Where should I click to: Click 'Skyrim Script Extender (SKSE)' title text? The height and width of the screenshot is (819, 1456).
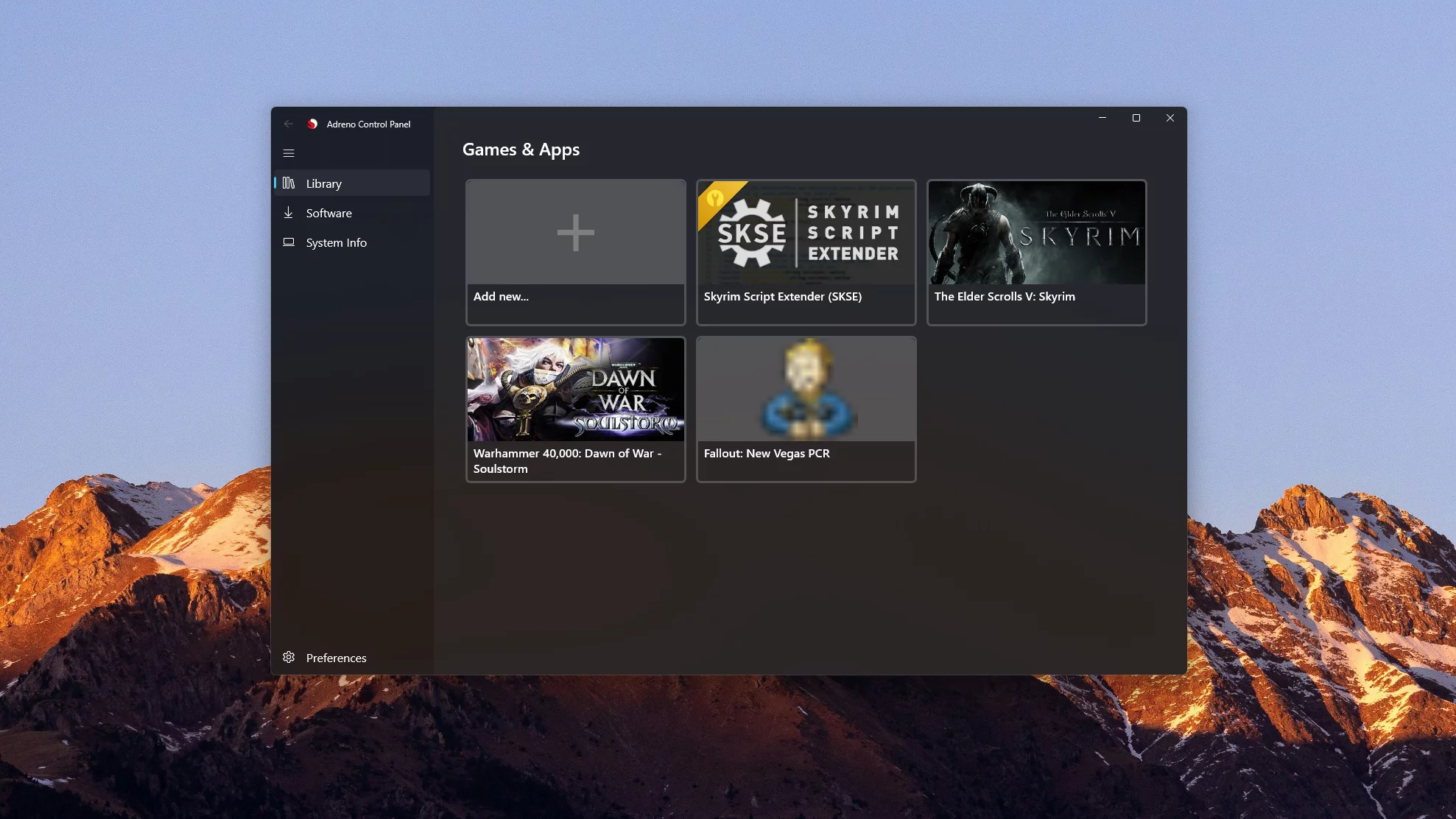coord(783,296)
